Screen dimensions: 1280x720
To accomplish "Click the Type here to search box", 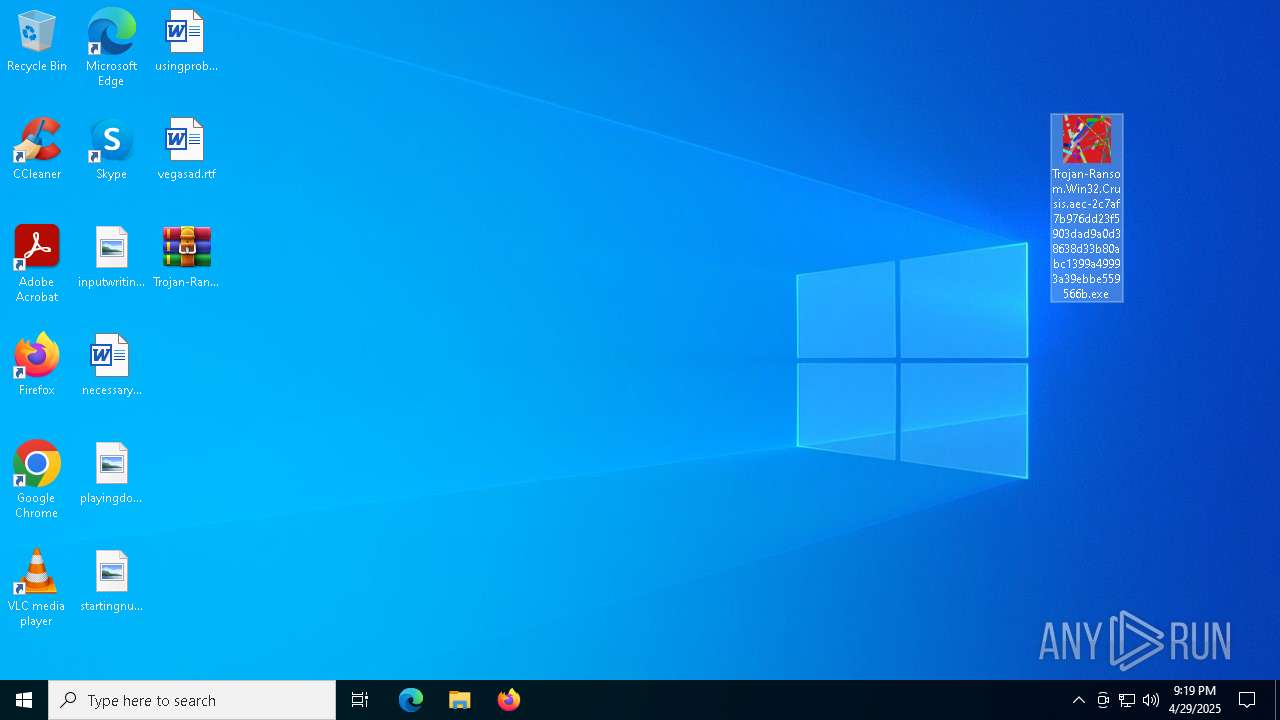I will (x=192, y=700).
